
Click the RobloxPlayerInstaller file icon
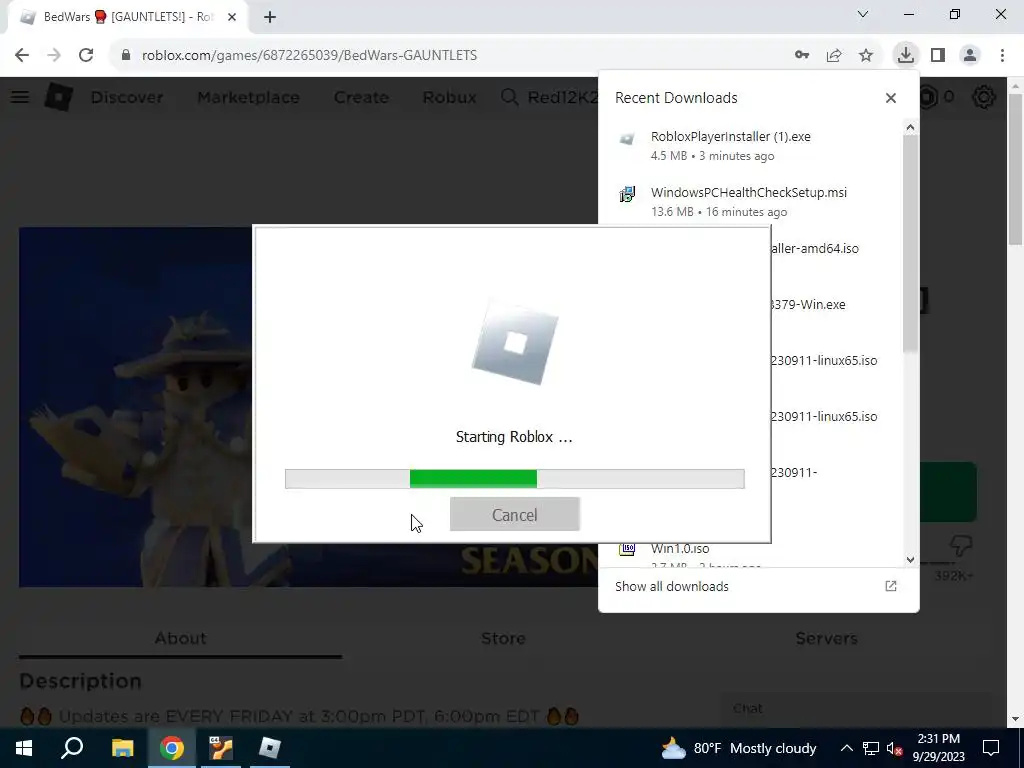627,138
